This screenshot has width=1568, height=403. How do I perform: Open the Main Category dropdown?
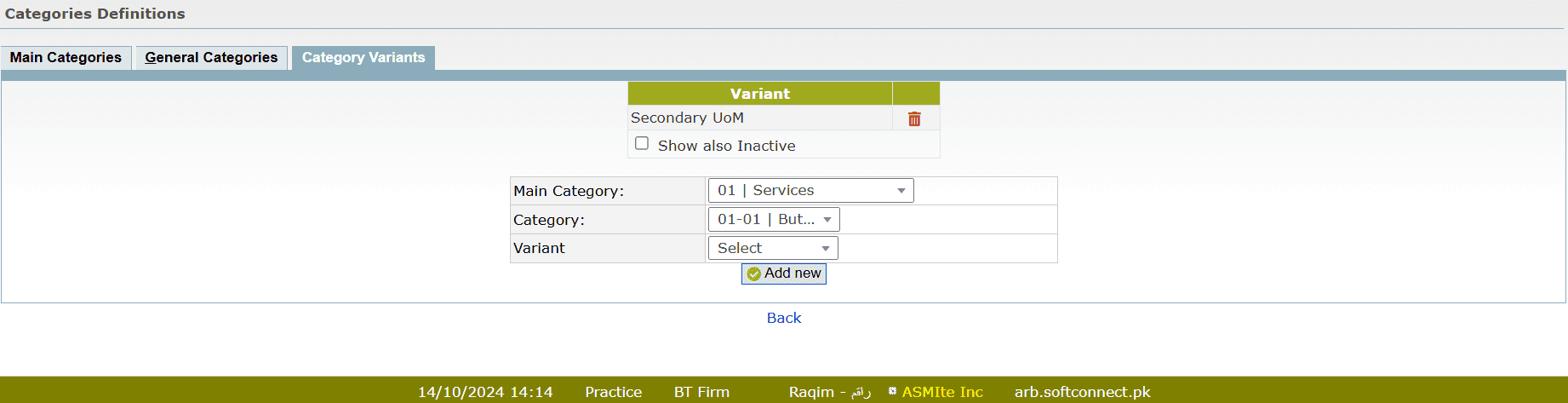[810, 191]
